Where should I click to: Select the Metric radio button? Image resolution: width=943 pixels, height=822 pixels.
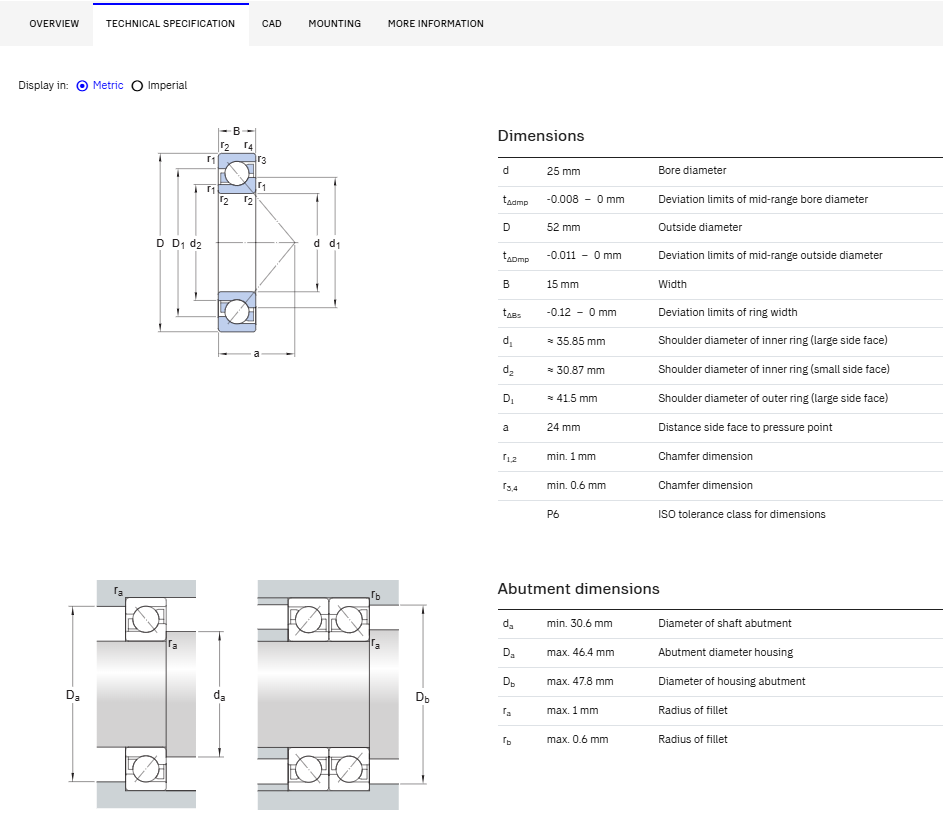click(x=82, y=86)
